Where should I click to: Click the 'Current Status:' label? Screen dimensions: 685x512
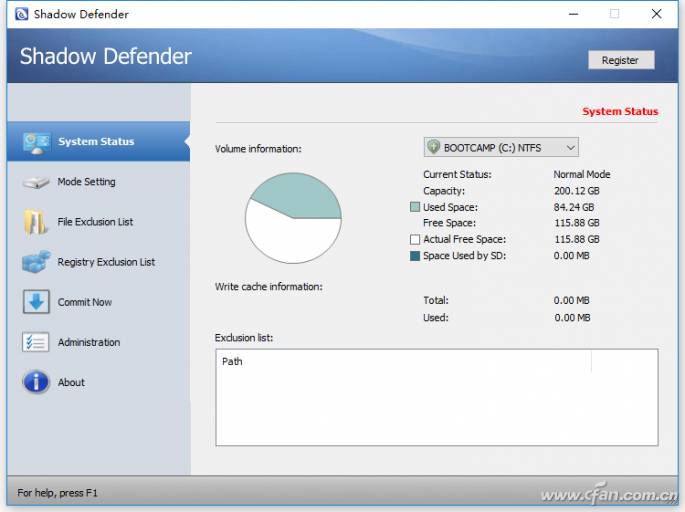point(457,174)
